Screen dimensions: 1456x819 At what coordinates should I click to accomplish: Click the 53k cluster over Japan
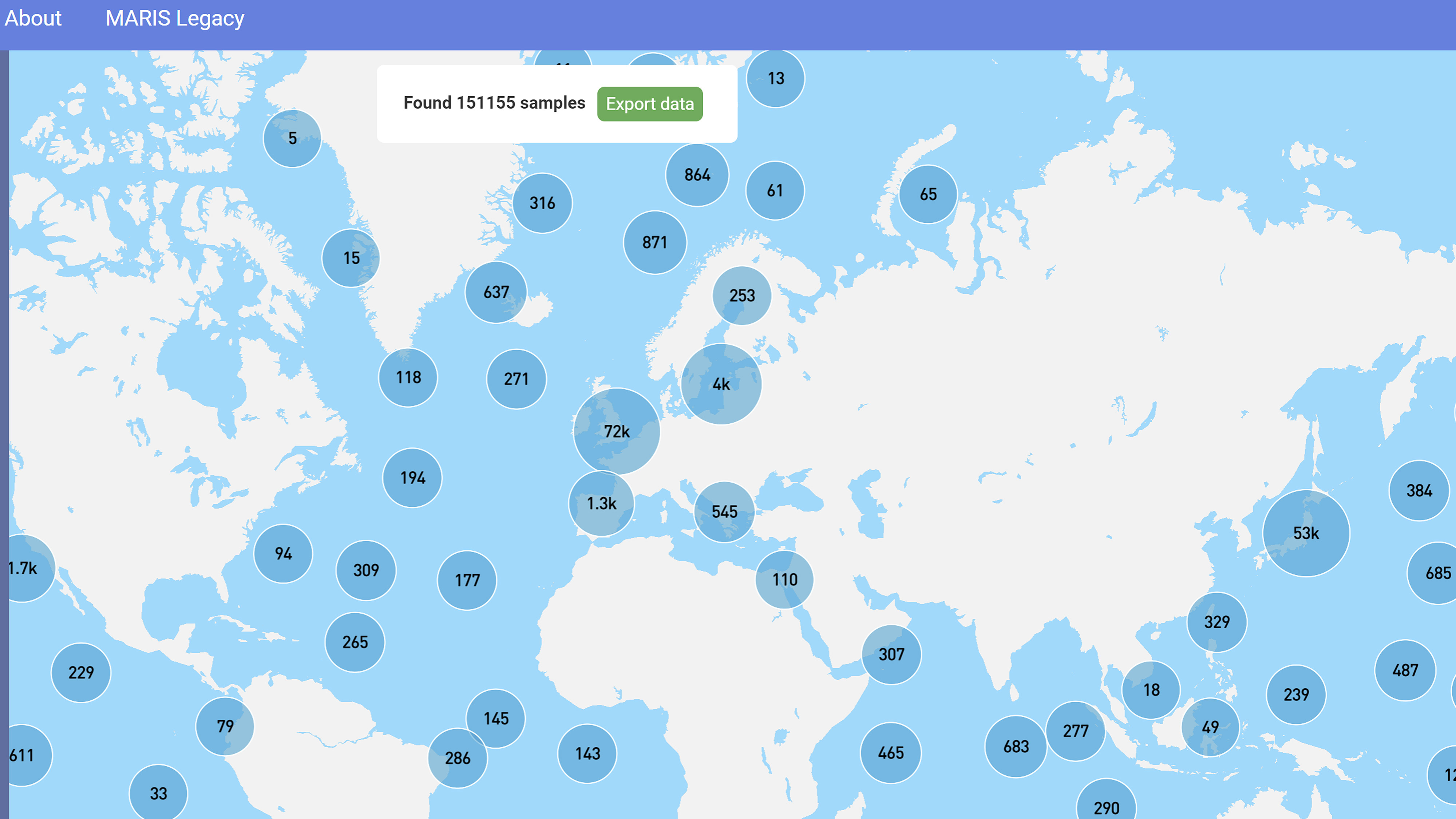point(1306,533)
